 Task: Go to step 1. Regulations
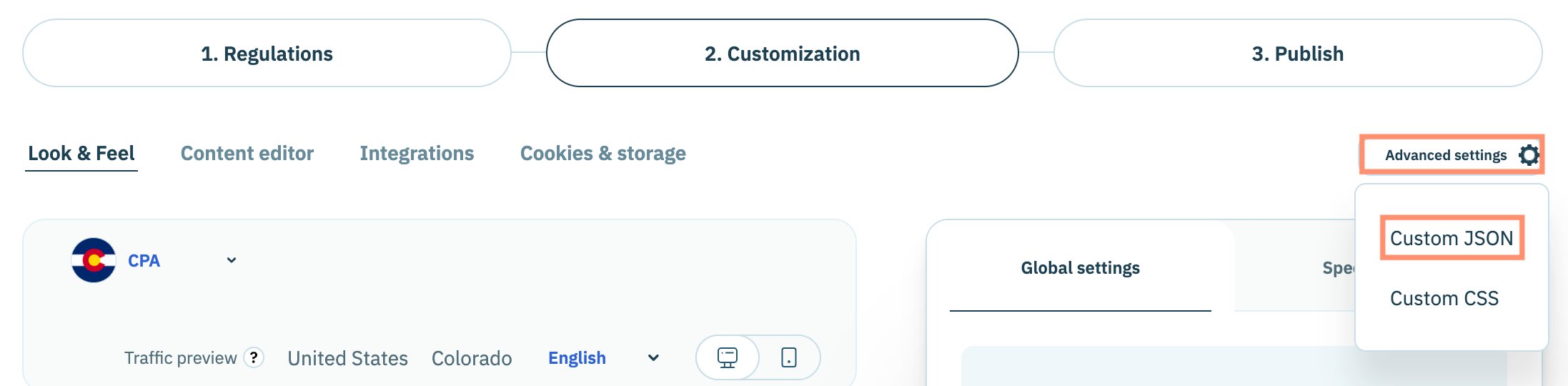pos(267,54)
